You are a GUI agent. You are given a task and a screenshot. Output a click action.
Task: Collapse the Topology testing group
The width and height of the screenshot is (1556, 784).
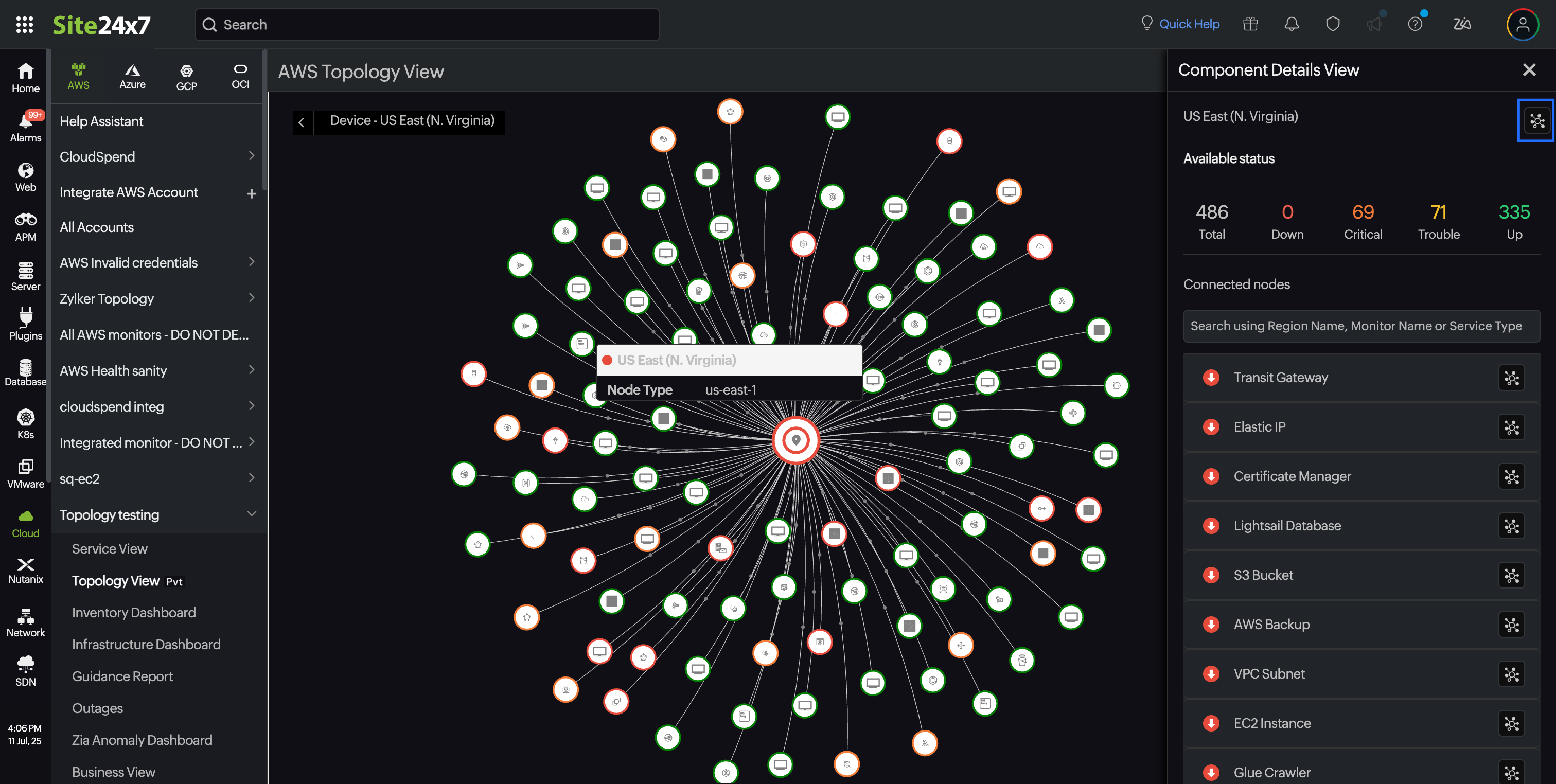point(251,514)
